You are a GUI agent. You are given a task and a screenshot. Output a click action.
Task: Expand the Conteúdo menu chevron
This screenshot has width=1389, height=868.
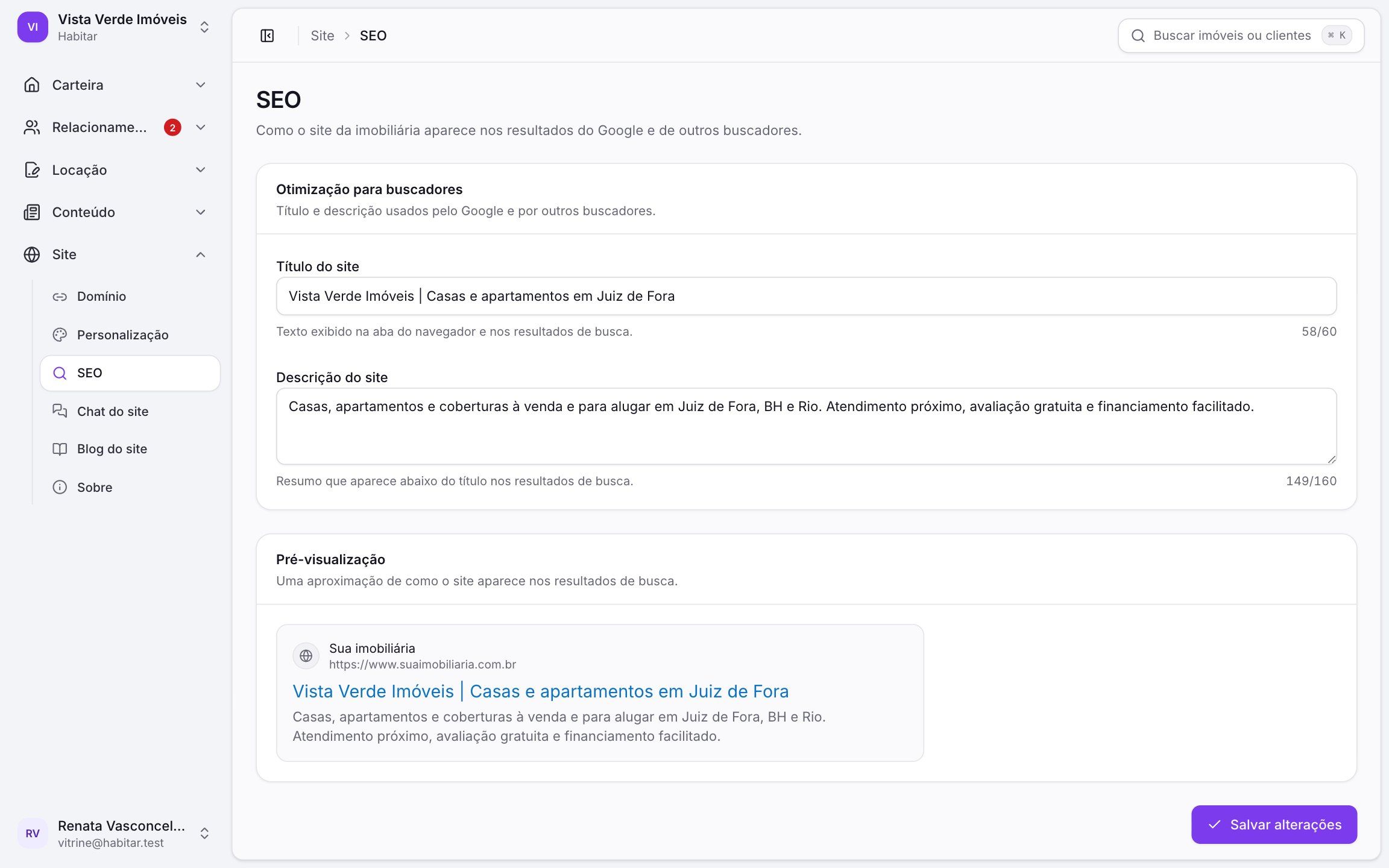tap(201, 212)
